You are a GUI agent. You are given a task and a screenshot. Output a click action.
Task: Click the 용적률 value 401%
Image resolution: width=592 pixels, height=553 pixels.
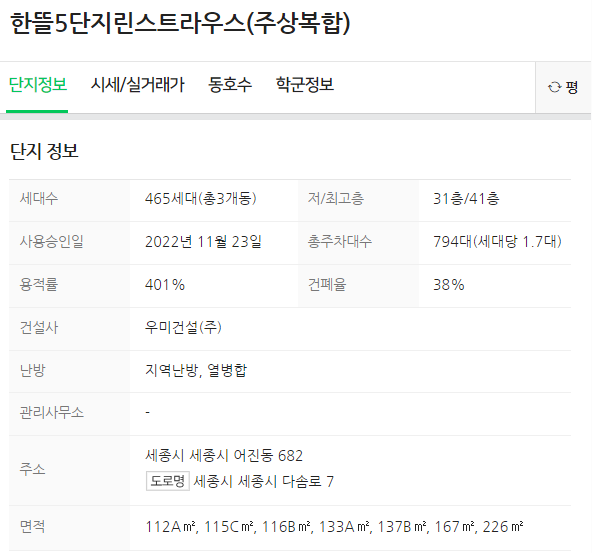point(165,285)
